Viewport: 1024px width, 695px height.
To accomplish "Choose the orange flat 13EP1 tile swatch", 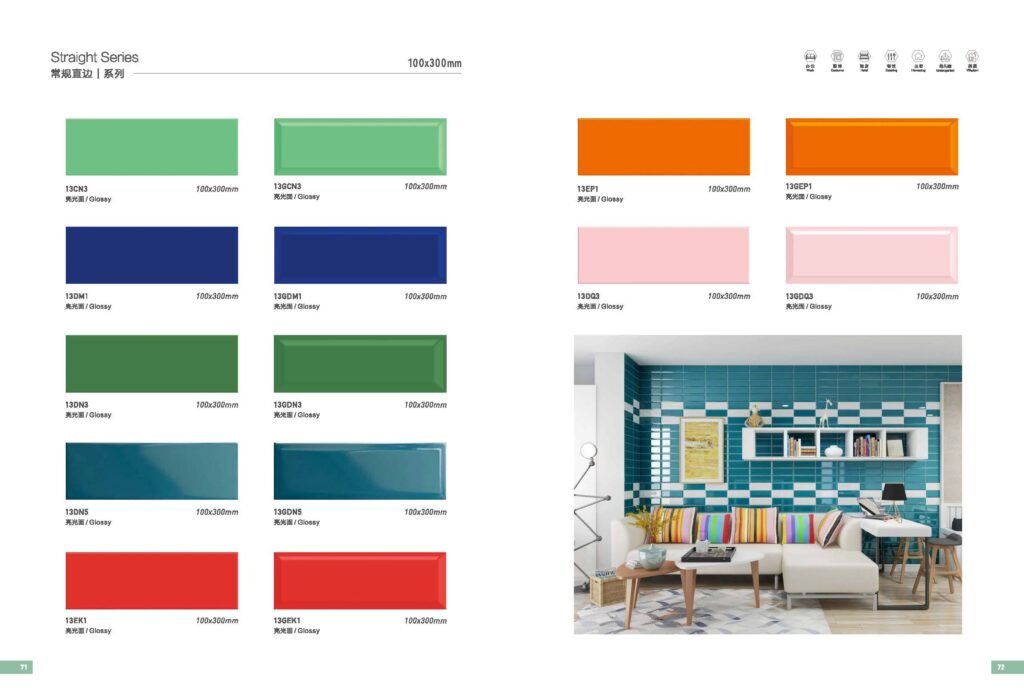I will (664, 146).
